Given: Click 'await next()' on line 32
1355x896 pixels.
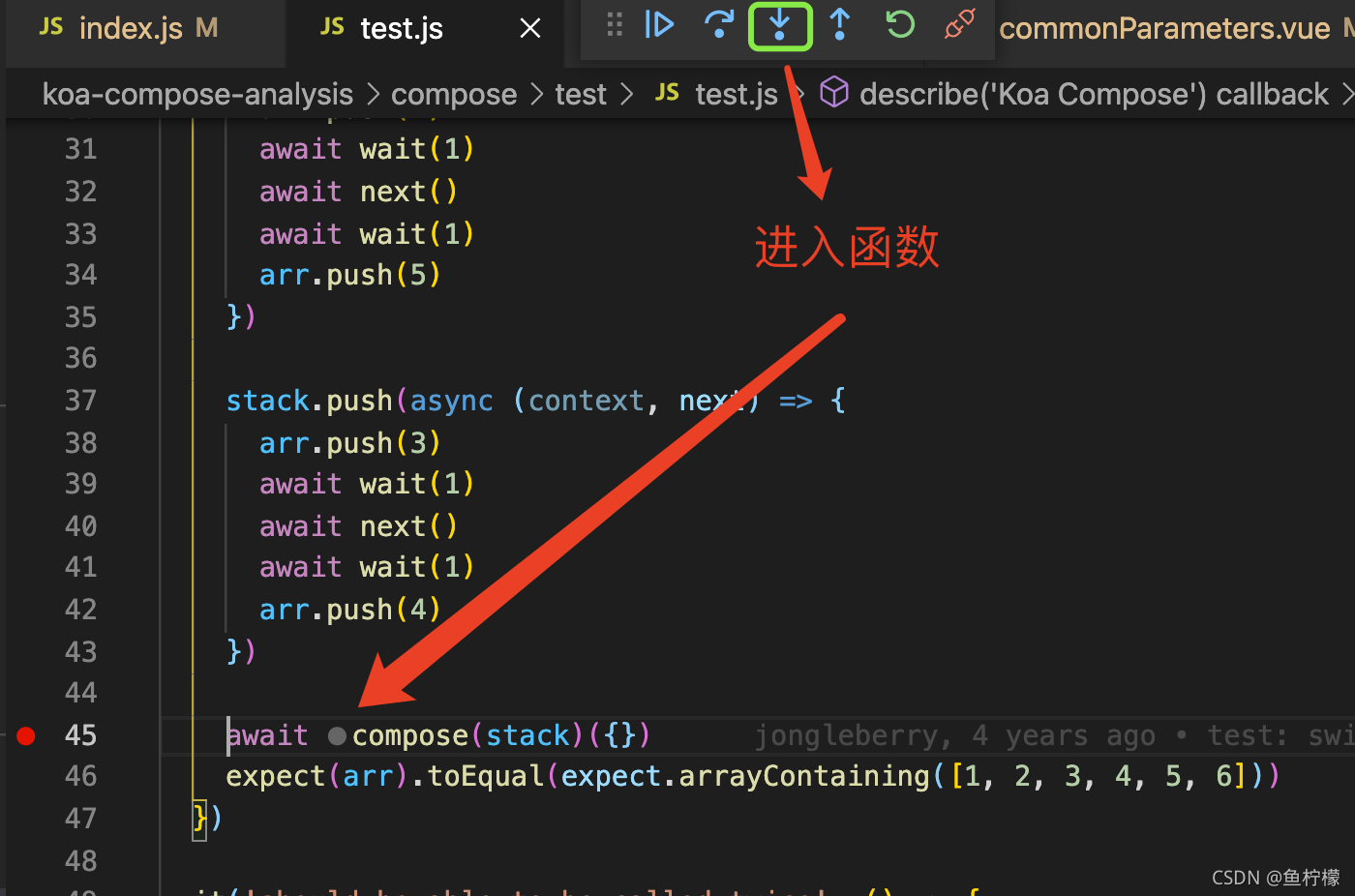Looking at the screenshot, I should coord(359,192).
